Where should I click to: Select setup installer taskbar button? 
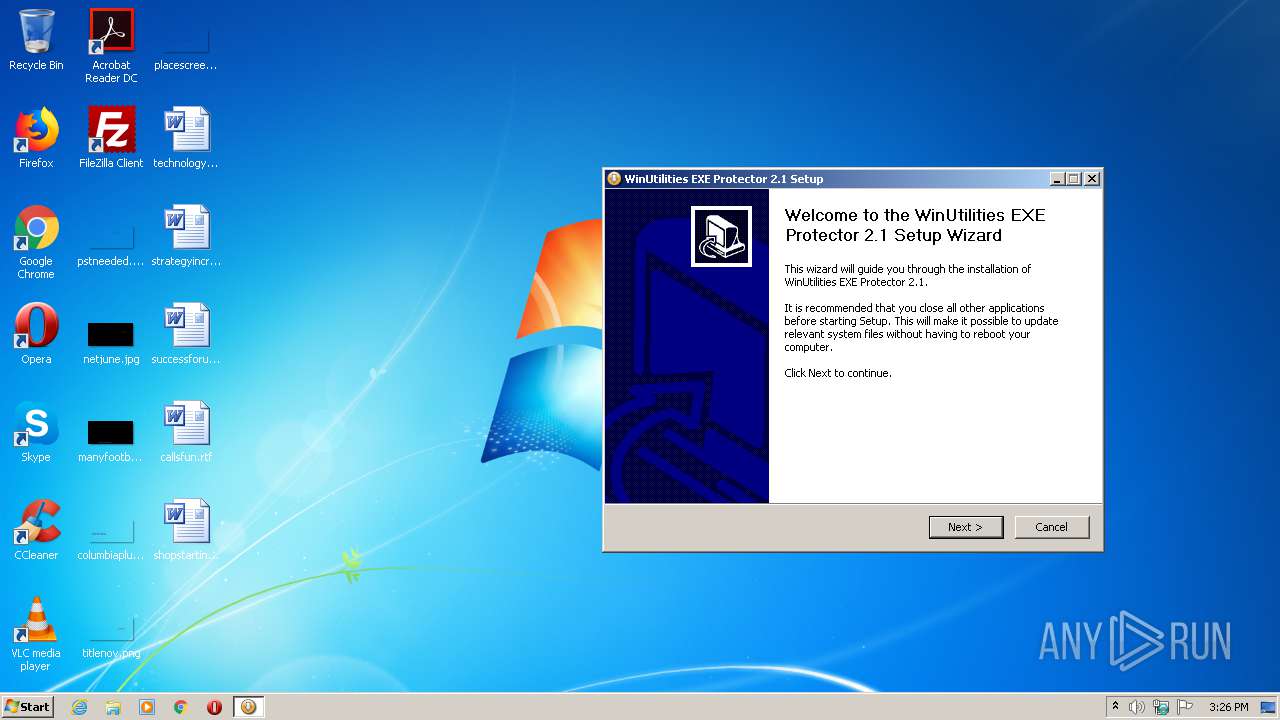pos(248,707)
